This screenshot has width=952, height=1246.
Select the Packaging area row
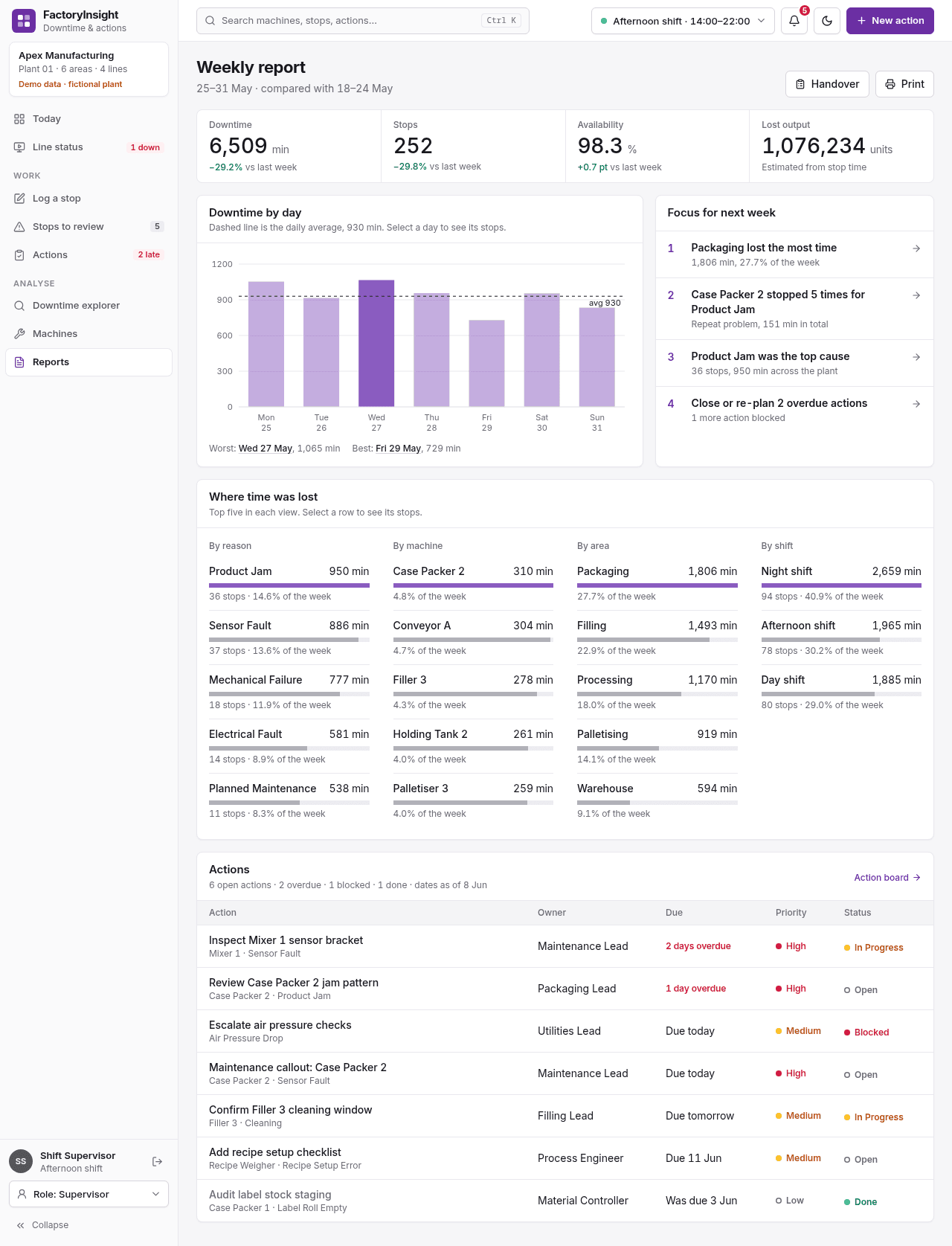tap(657, 583)
